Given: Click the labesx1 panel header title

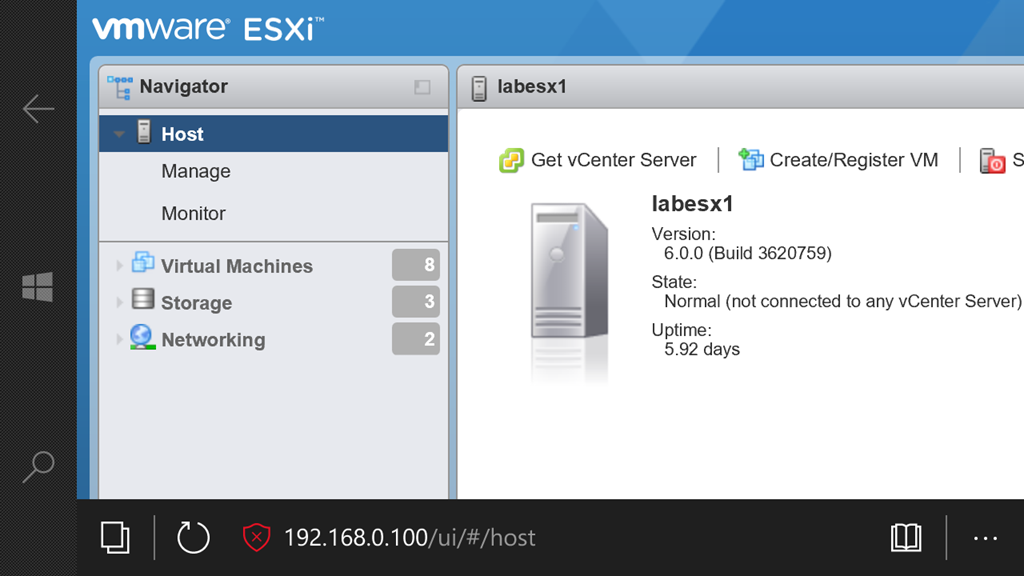Looking at the screenshot, I should tap(532, 86).
